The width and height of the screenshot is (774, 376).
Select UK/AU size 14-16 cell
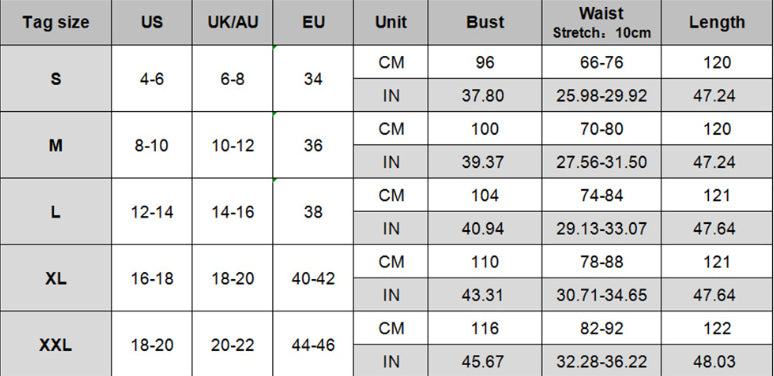pos(232,212)
